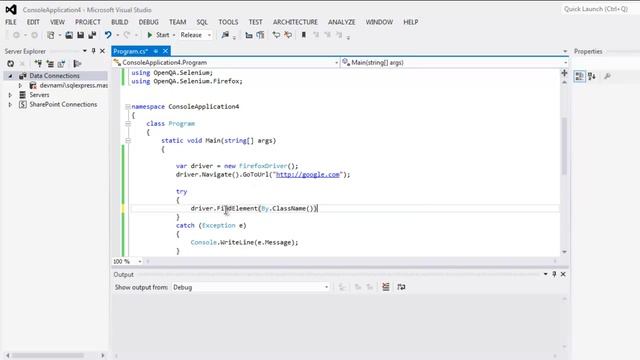
Task: Expand the Servers node
Action: point(10,95)
